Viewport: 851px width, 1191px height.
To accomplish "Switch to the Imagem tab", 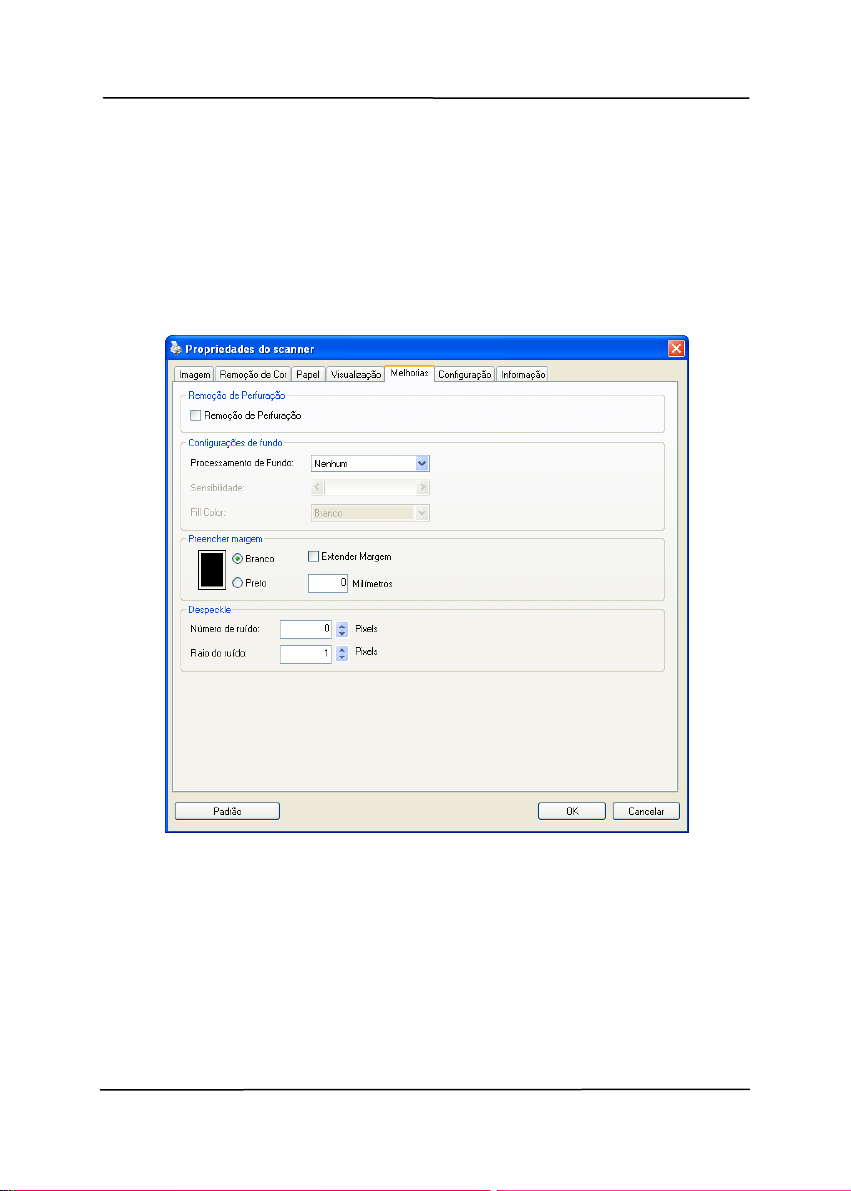I will [194, 374].
